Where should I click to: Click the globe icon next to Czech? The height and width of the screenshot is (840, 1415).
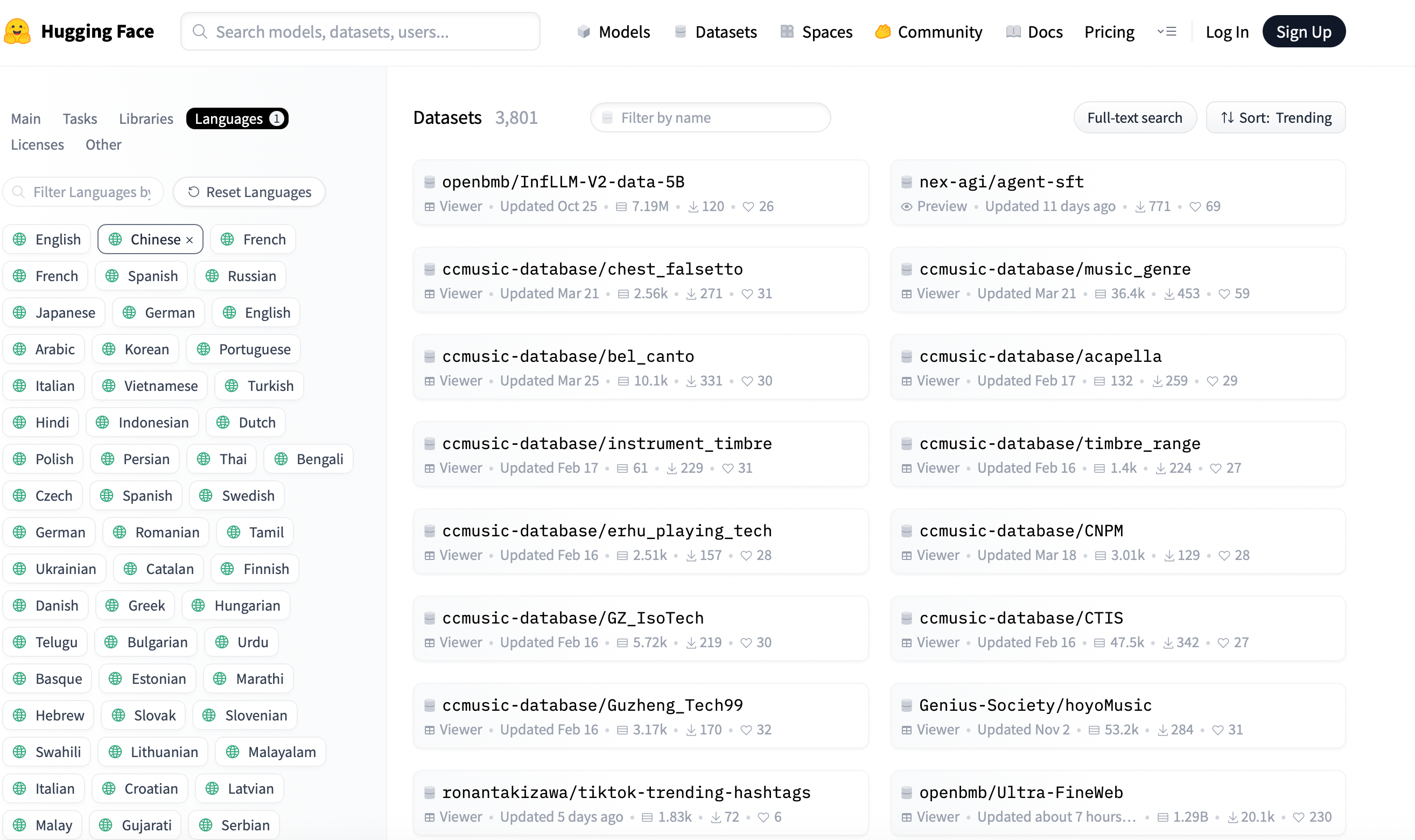pyautogui.click(x=20, y=496)
